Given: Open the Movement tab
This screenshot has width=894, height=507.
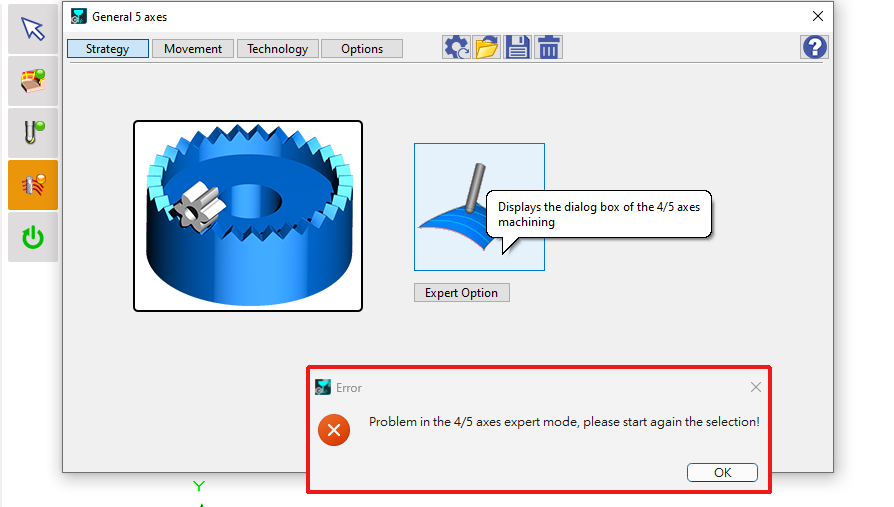Looking at the screenshot, I should click(193, 49).
